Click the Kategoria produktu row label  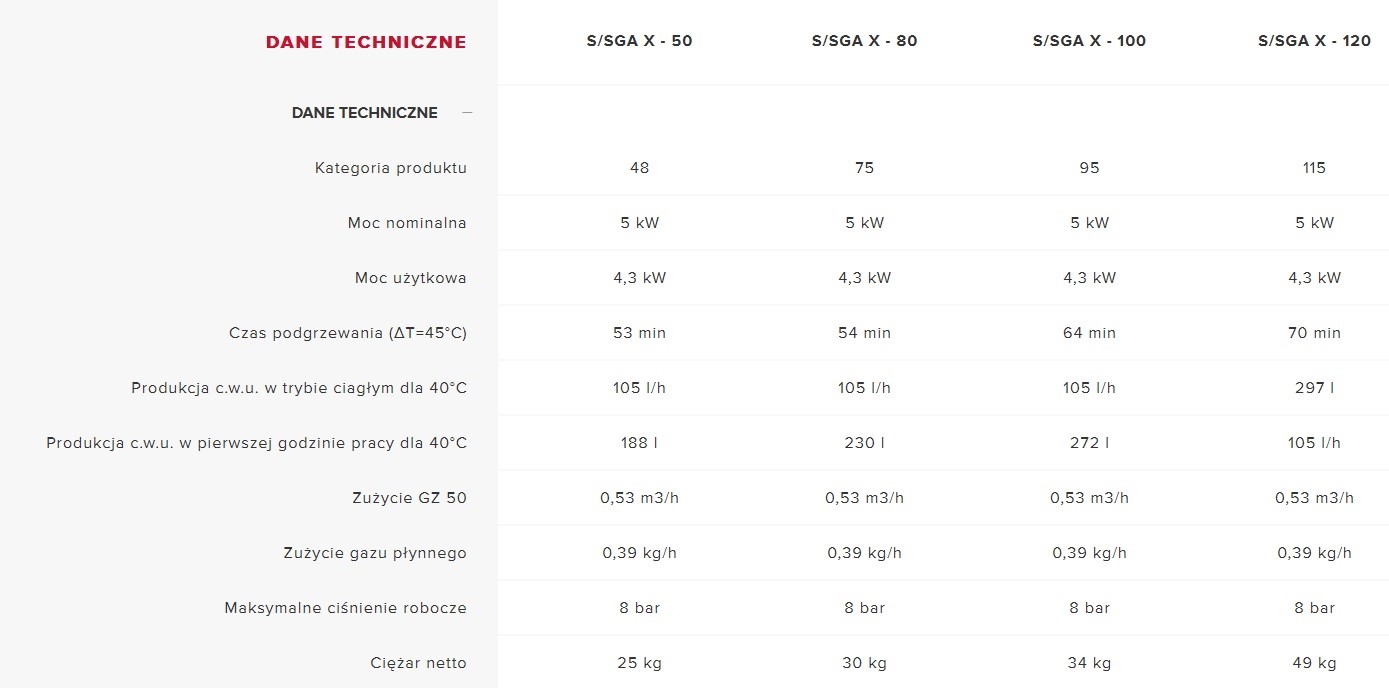pos(391,168)
